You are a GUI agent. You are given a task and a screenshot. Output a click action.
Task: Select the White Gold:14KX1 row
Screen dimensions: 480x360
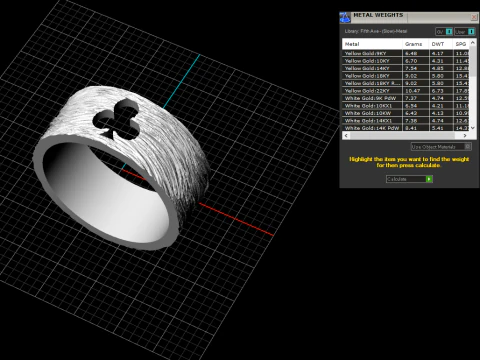[x=405, y=121]
